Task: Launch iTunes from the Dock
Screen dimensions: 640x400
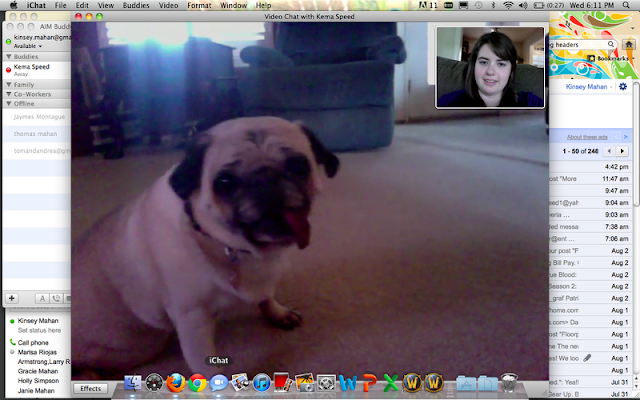Action: click(262, 383)
